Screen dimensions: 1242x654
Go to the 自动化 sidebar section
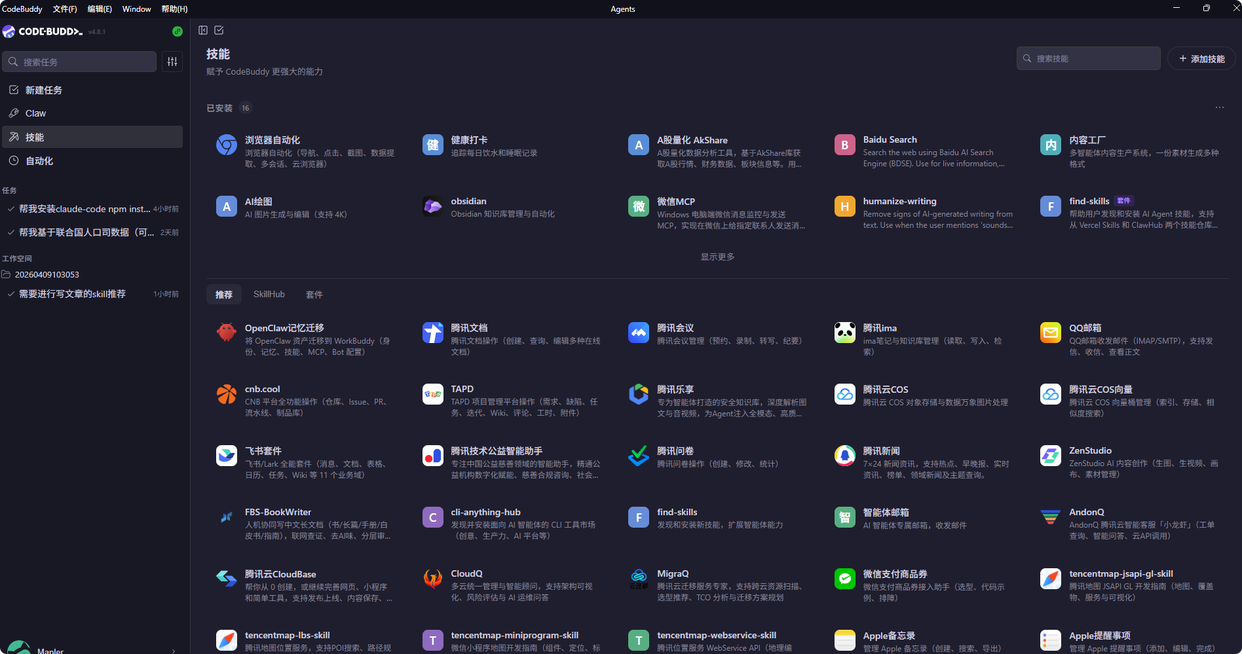pos(92,161)
